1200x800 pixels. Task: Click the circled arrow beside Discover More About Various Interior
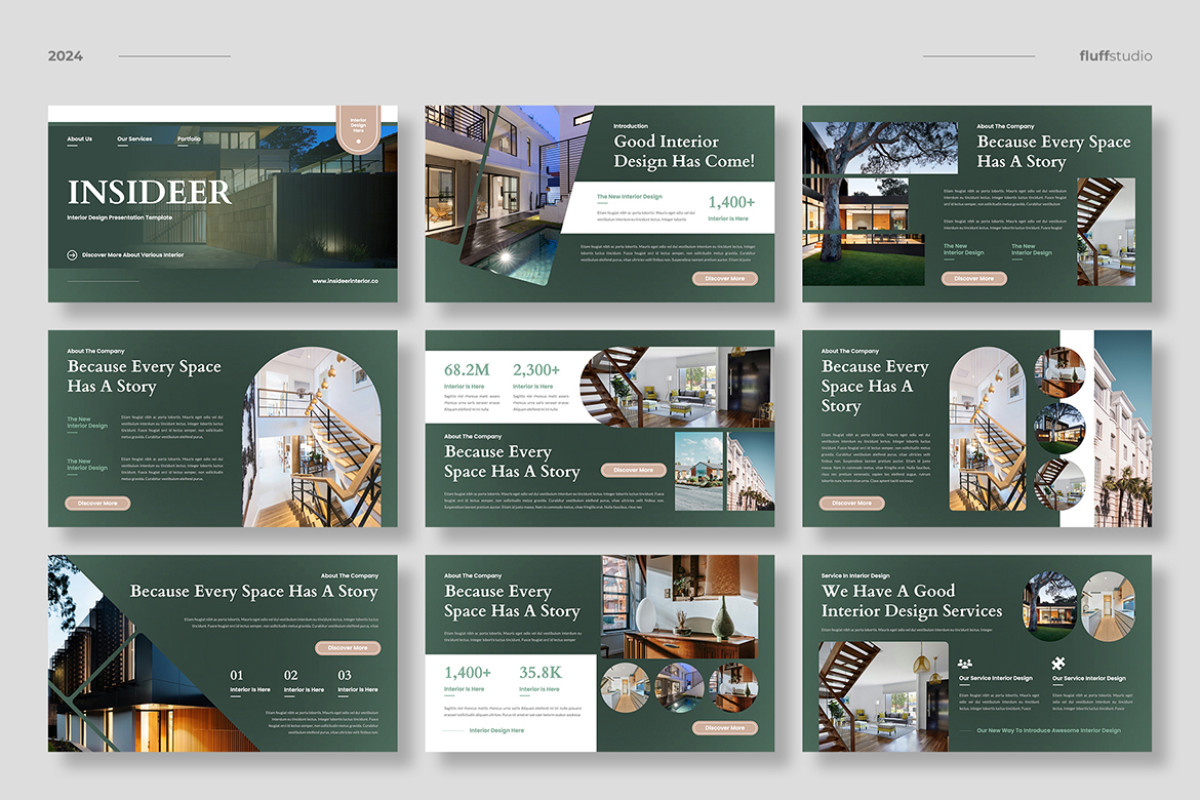[x=72, y=255]
